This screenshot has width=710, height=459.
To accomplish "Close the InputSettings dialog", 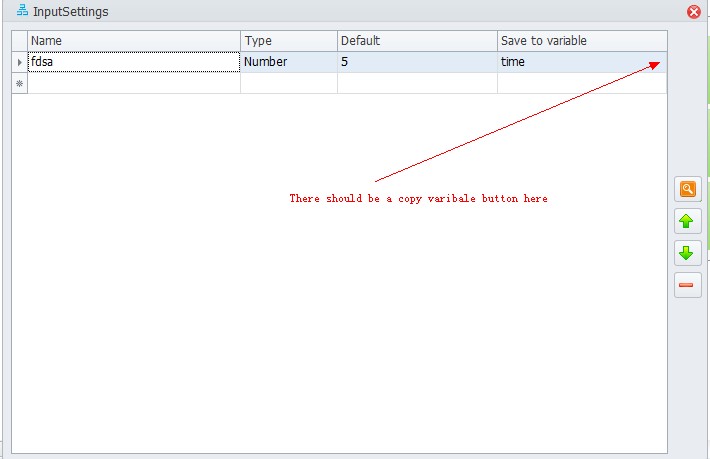I will (694, 11).
